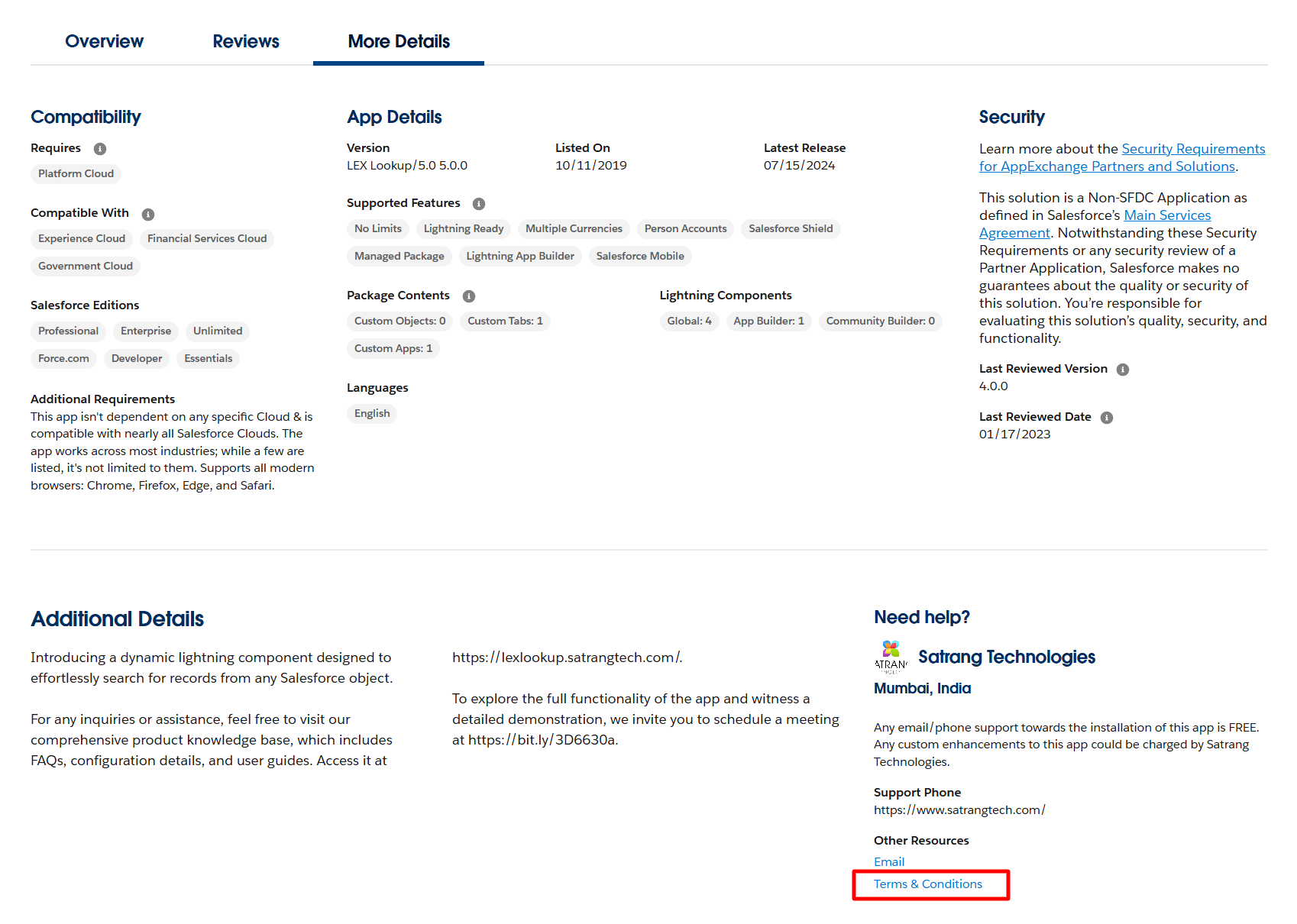Click the Lightning App Builder pill
1297x924 pixels.
pyautogui.click(x=520, y=257)
